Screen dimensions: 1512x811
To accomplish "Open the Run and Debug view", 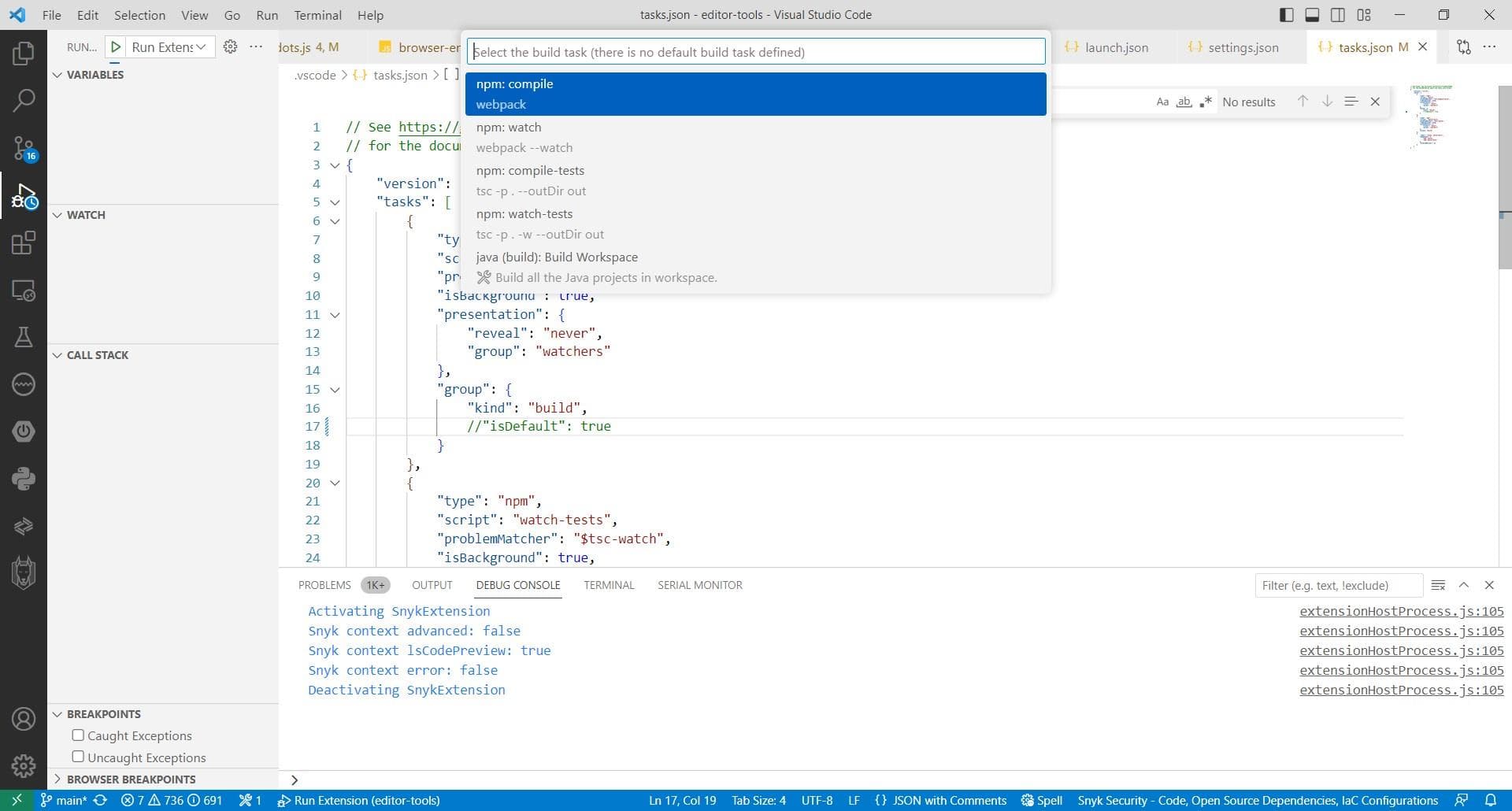I will click(x=24, y=195).
